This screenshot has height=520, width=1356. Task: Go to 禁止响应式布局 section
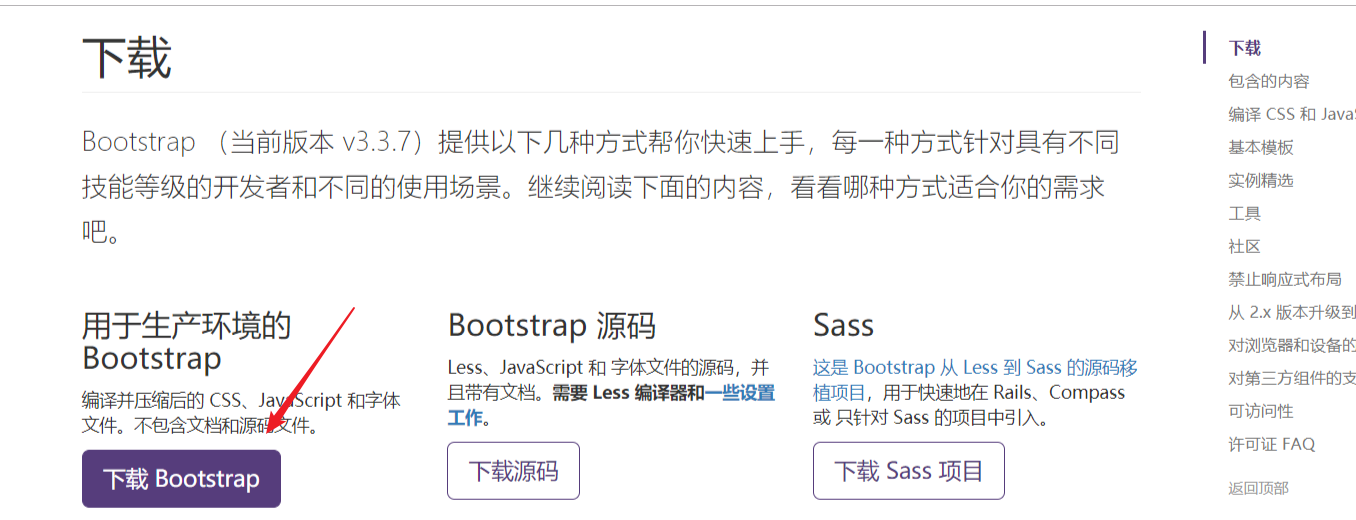(1285, 279)
